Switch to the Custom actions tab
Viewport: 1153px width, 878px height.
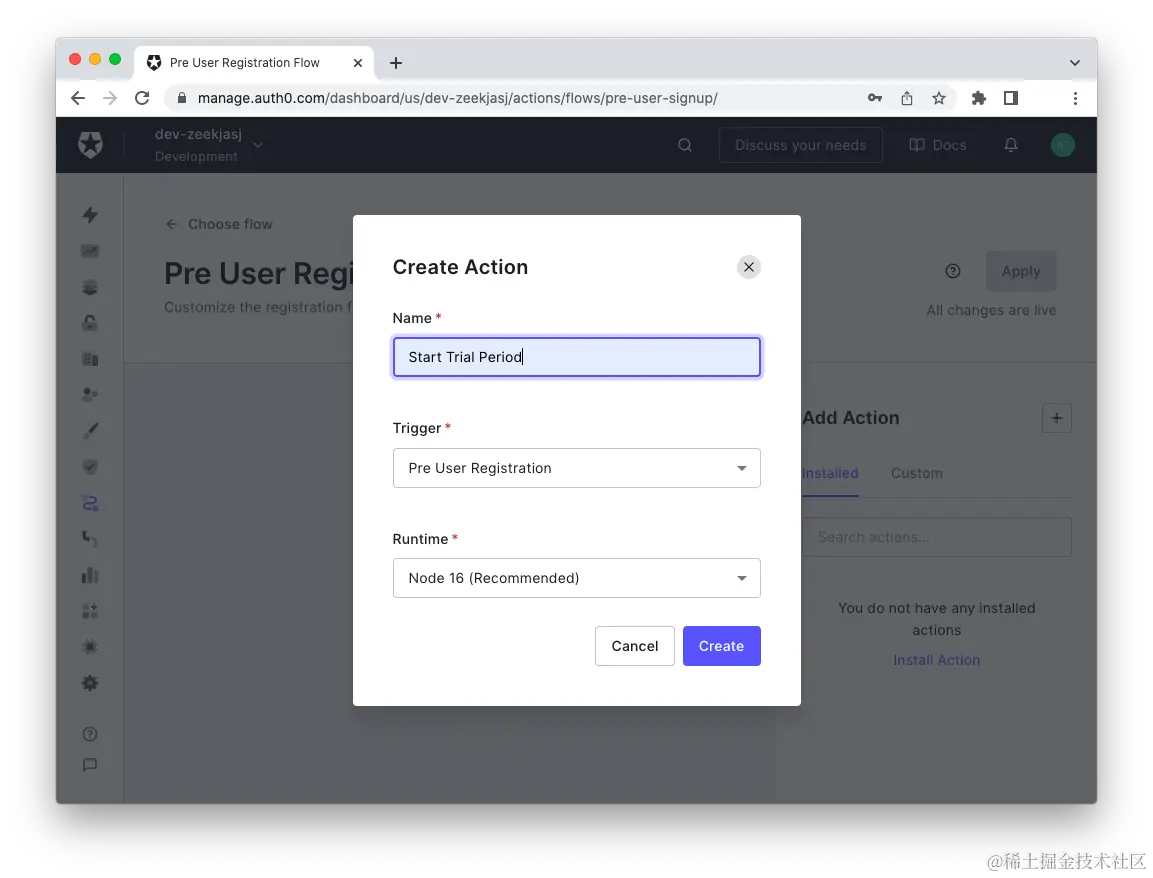tap(916, 473)
